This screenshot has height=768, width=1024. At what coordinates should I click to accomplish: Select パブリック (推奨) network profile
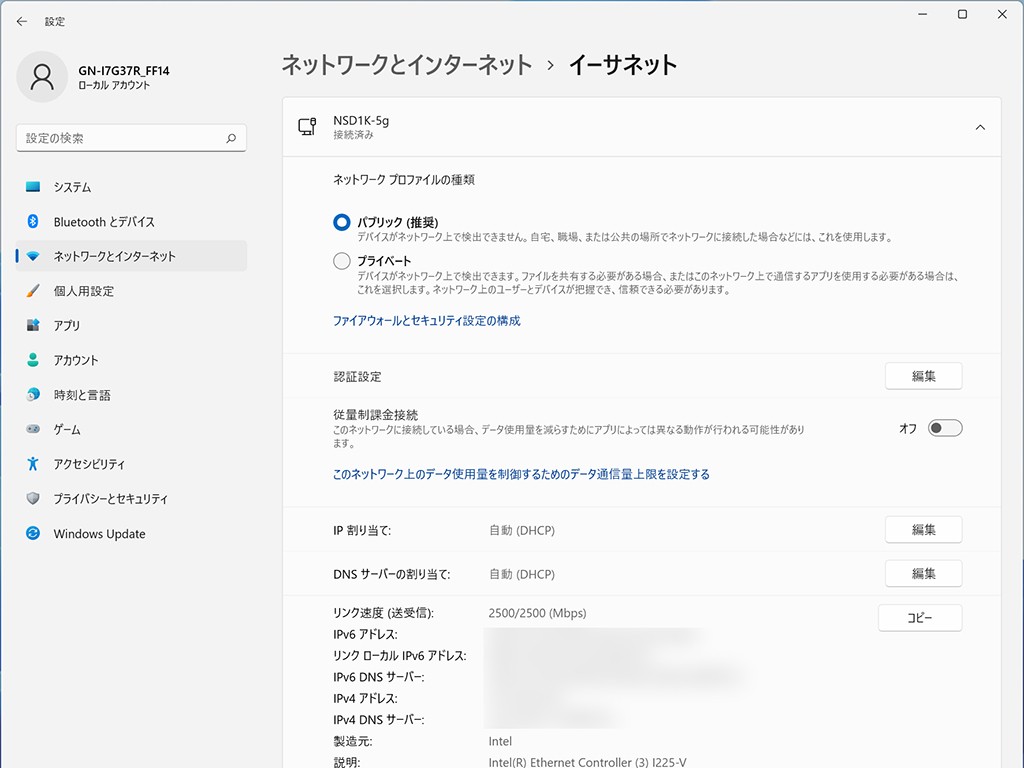click(x=342, y=222)
